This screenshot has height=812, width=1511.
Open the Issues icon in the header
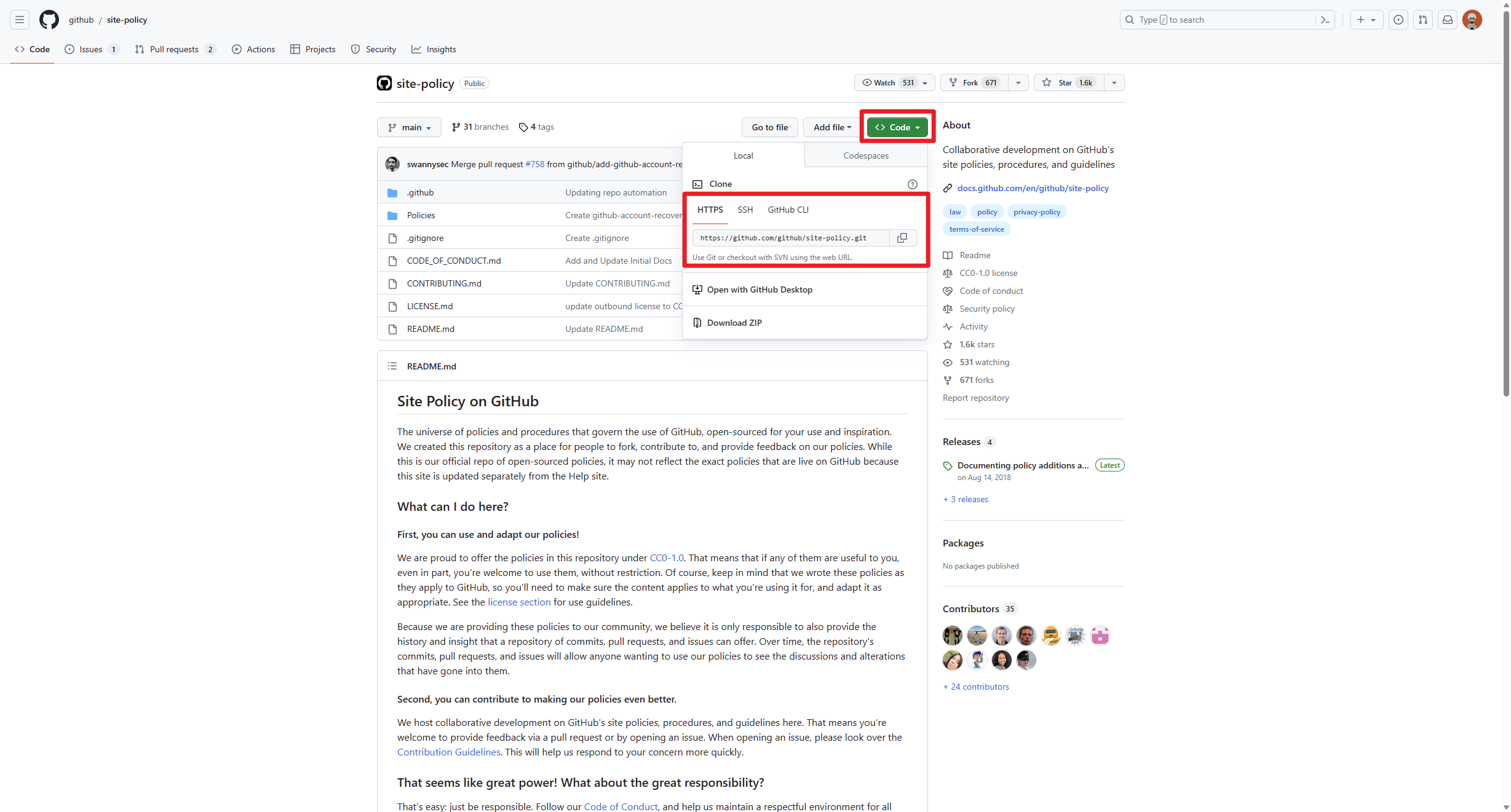click(x=1398, y=20)
